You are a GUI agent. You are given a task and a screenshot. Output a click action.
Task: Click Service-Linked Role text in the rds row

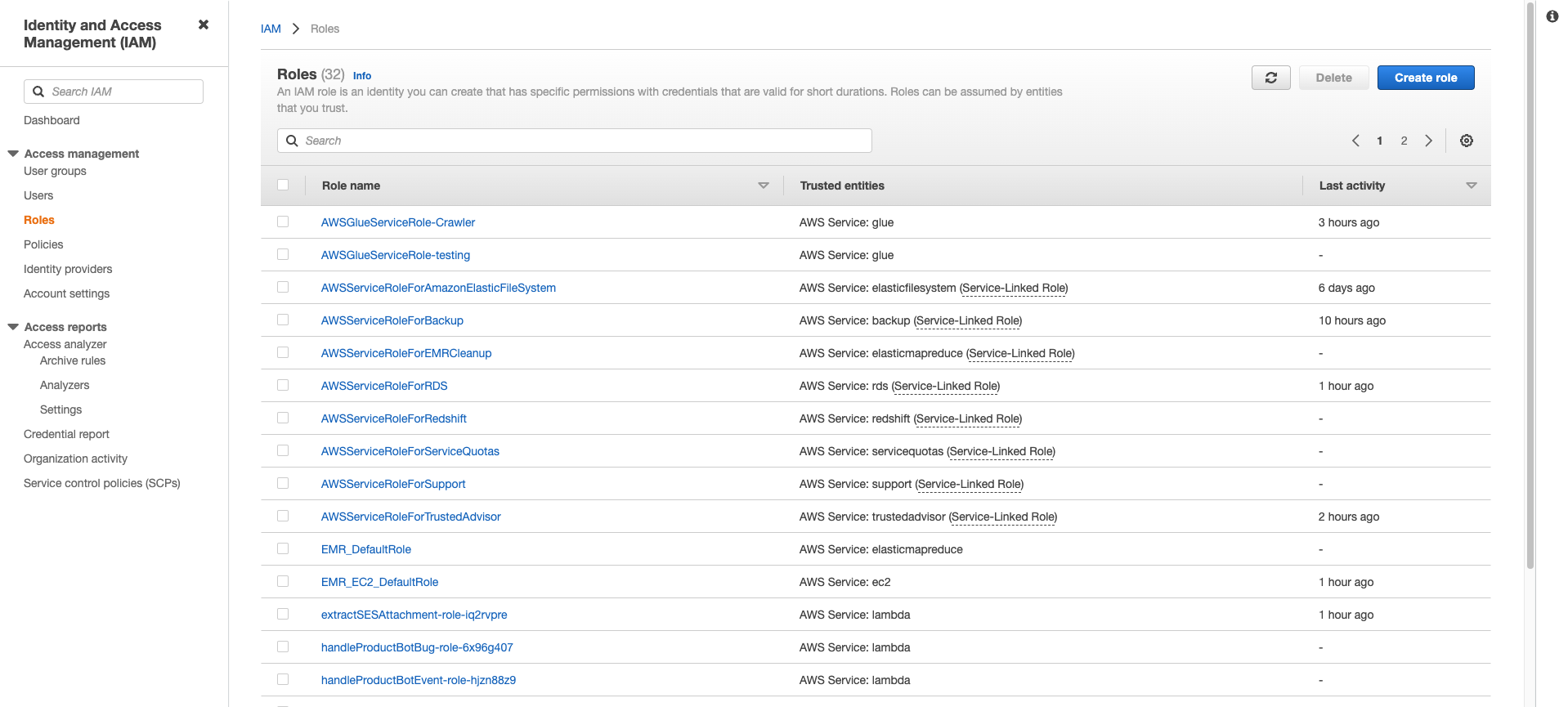click(946, 386)
